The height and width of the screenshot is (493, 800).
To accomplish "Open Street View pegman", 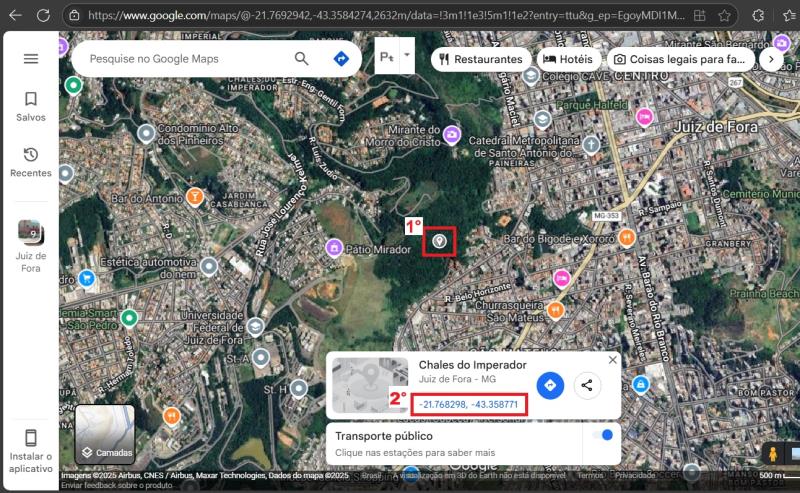I will tap(772, 454).
